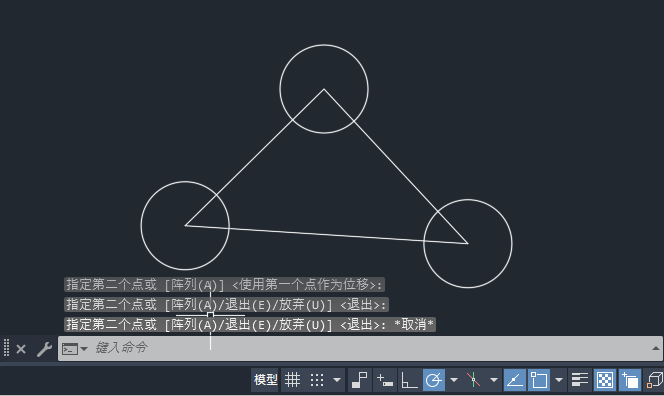664x396 pixels.
Task: Toggle the Dynamic Input status icon
Action: coord(385,379)
